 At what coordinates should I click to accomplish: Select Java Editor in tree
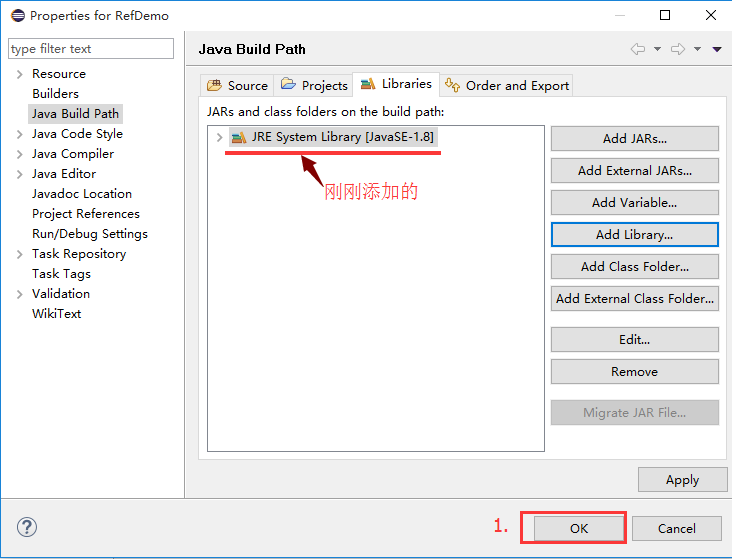[x=64, y=174]
